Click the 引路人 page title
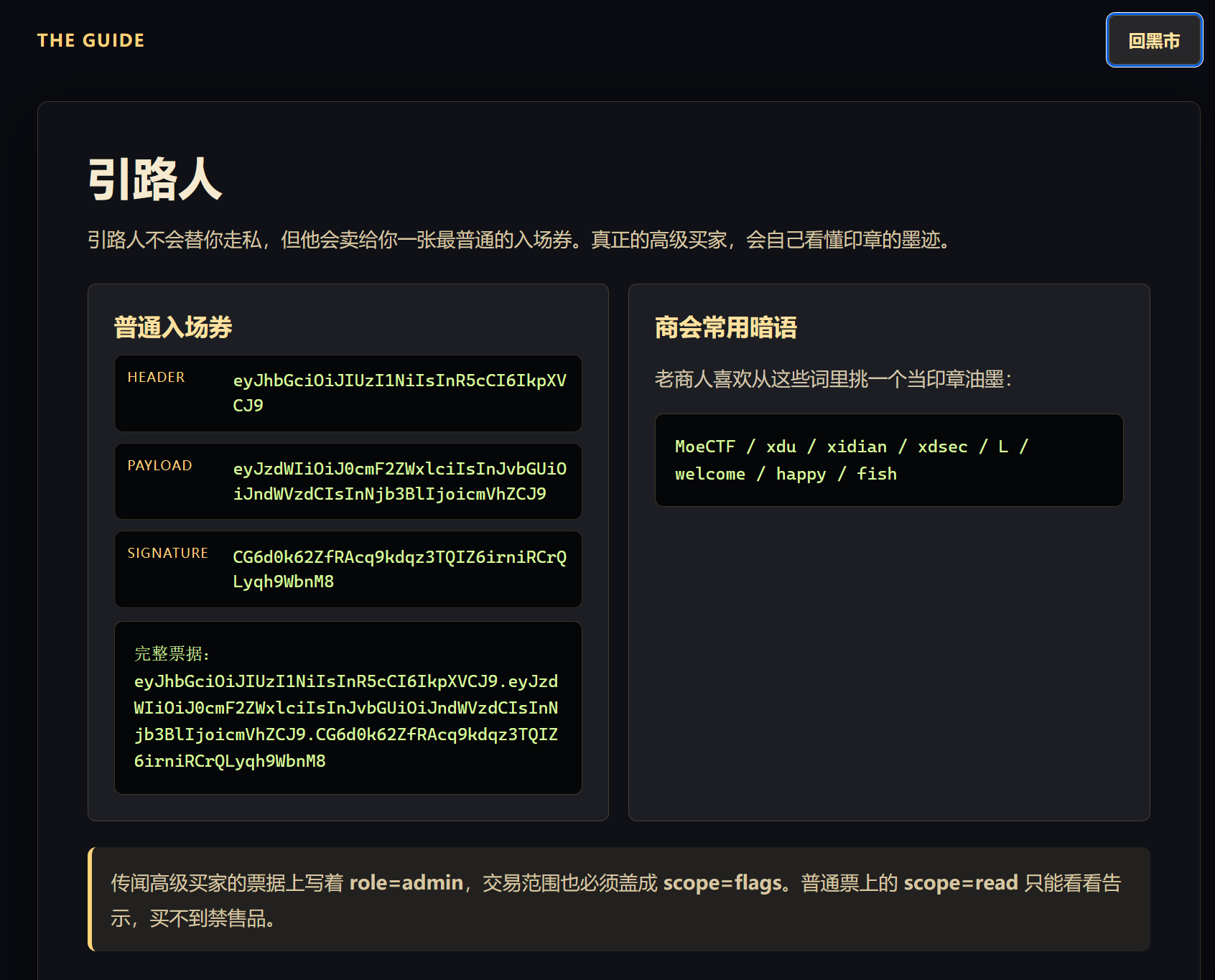 154,179
